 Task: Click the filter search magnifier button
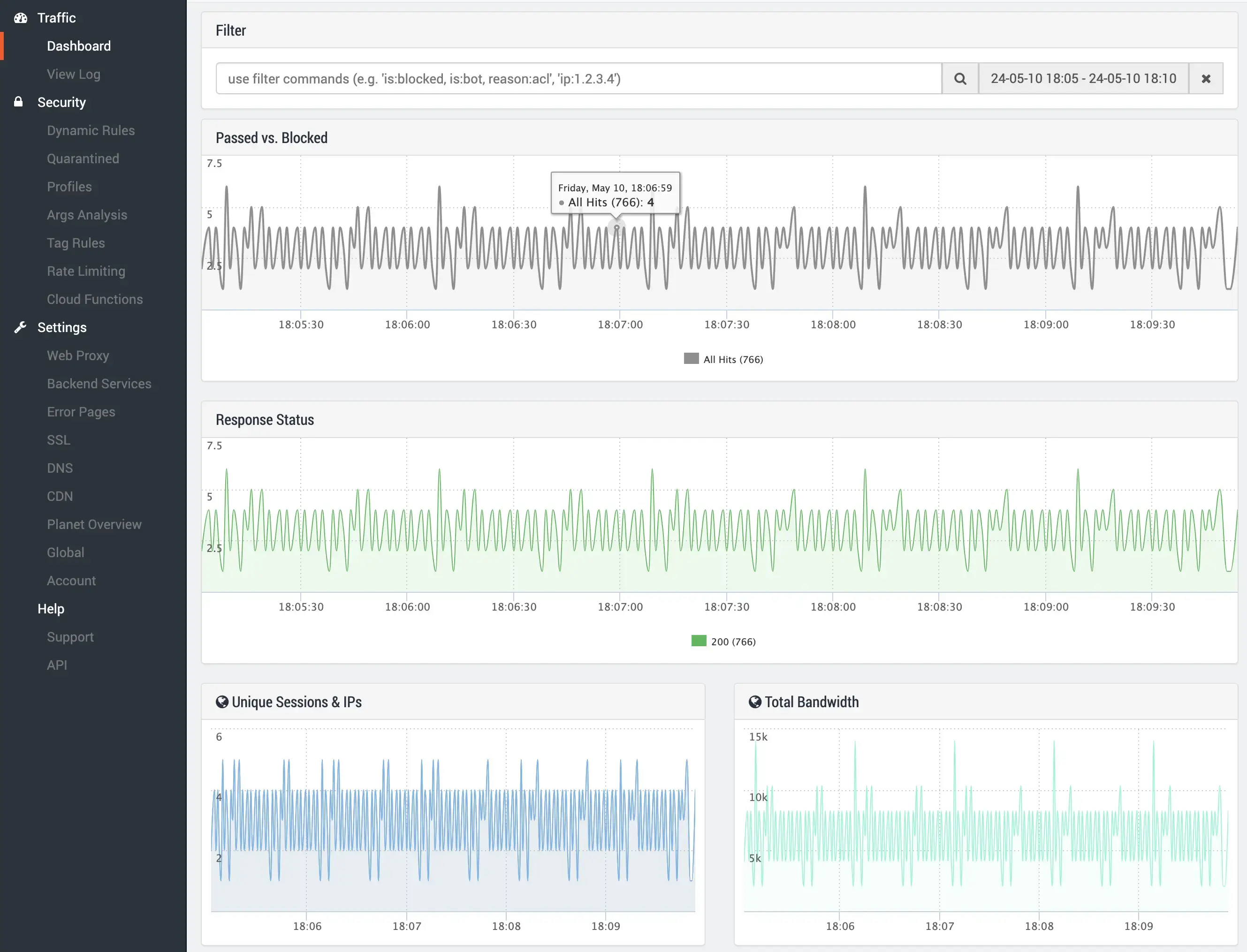point(960,79)
